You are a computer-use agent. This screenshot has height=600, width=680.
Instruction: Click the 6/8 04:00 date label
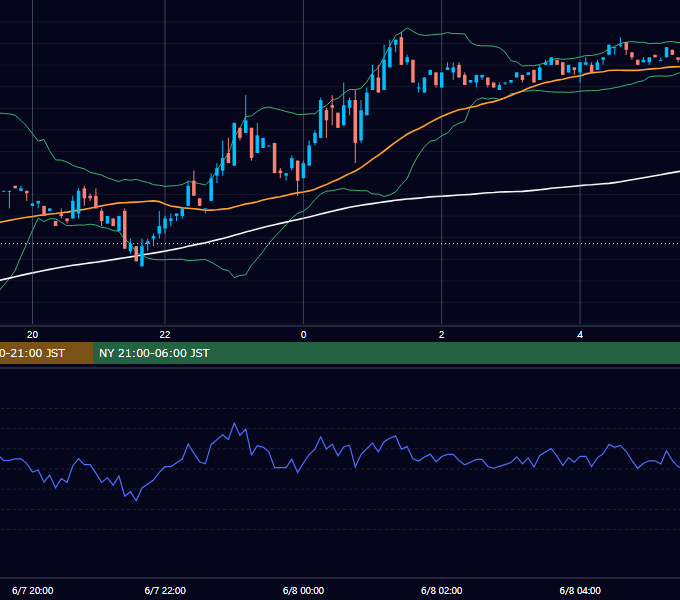pyautogui.click(x=580, y=590)
